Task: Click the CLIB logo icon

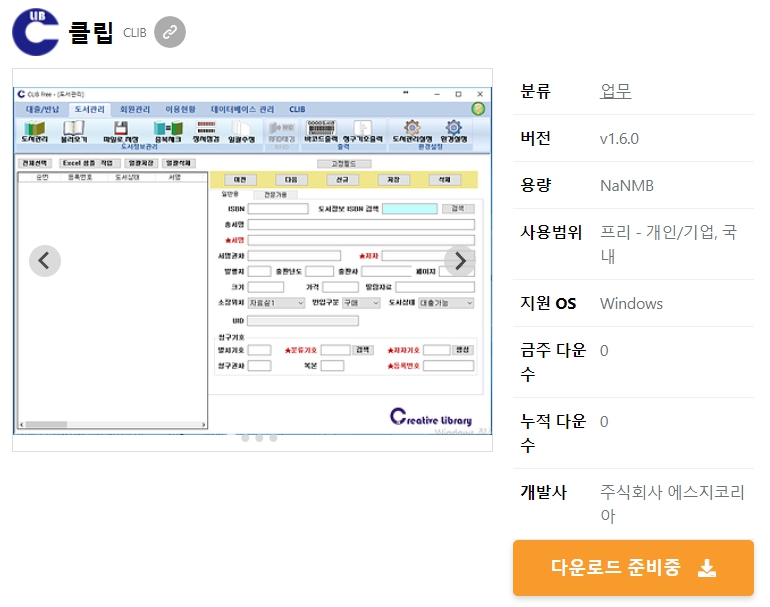Action: pyautogui.click(x=36, y=32)
